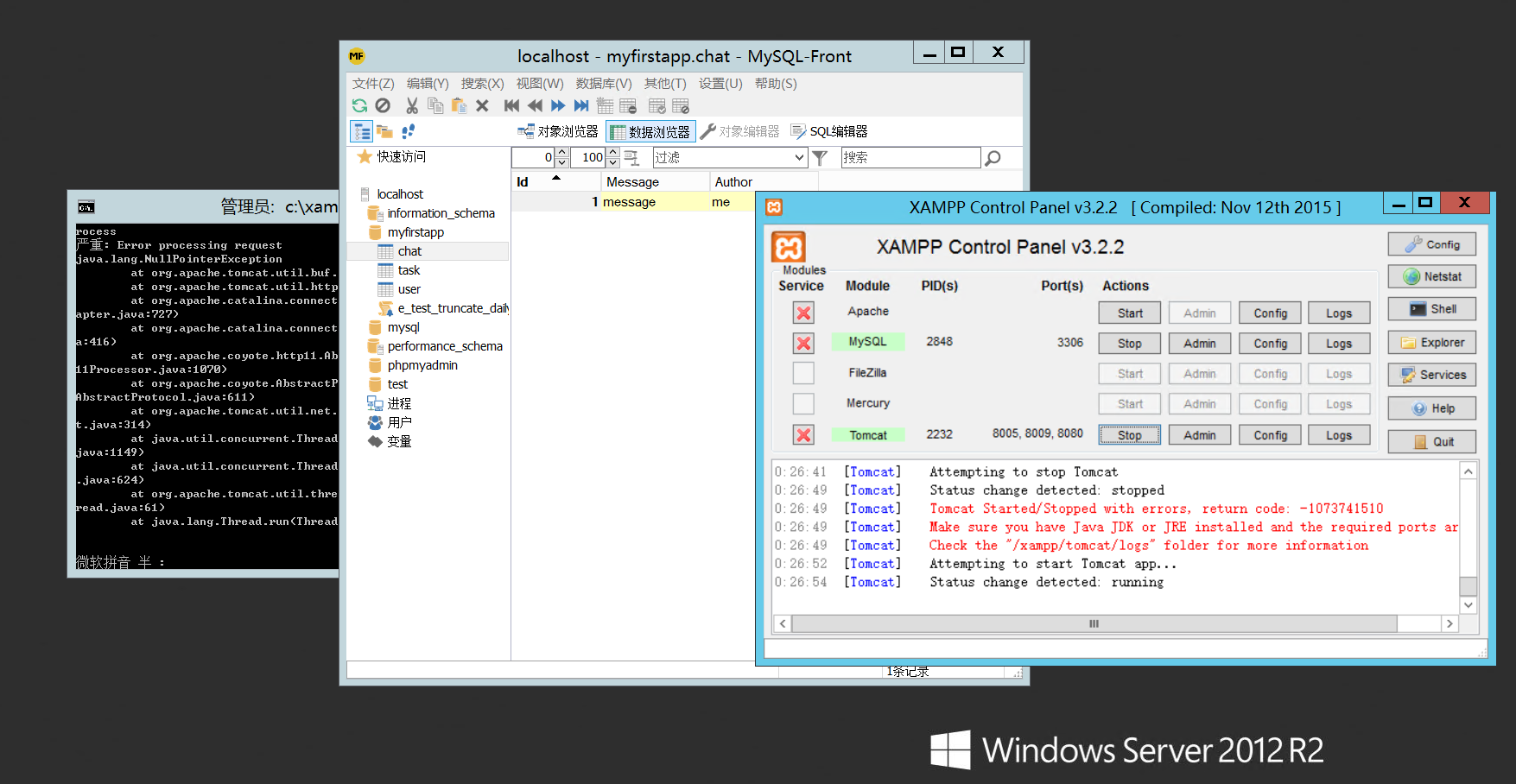Toggle FileZilla service checkbox in XAMPP
1516x784 pixels.
803,373
